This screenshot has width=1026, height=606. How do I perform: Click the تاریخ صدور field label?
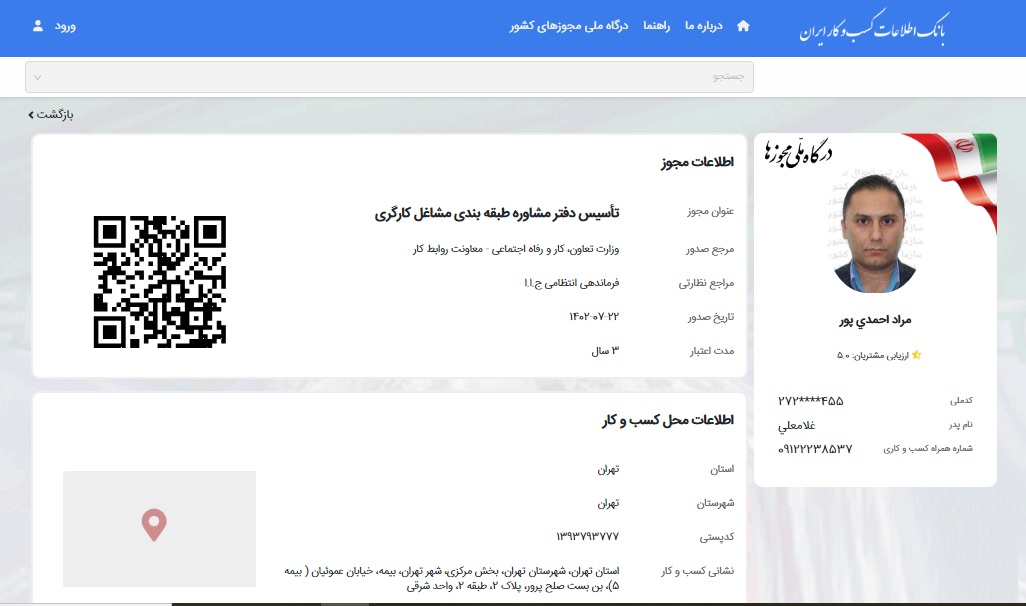711,317
